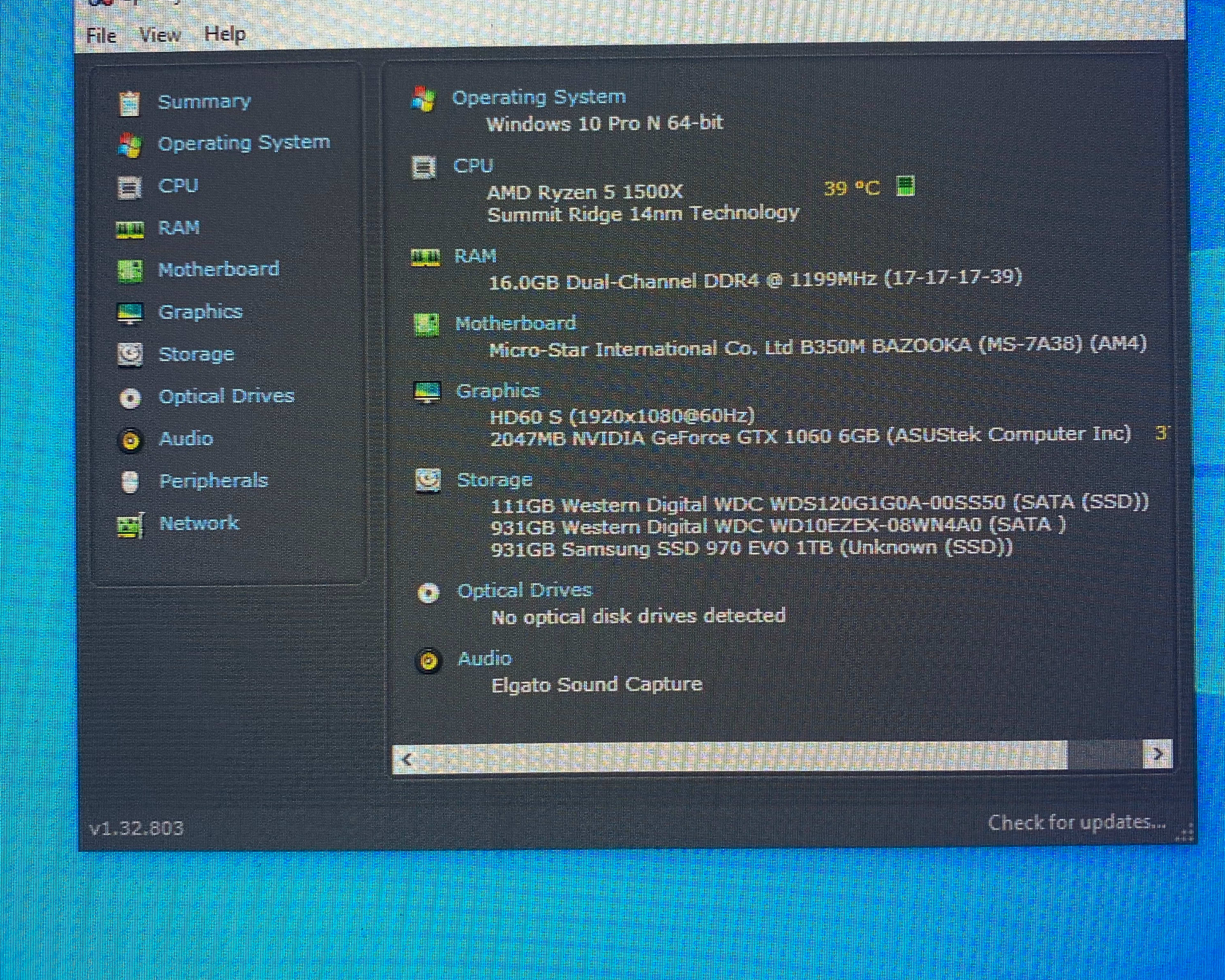Click the v1.32.803 version label

[x=136, y=828]
